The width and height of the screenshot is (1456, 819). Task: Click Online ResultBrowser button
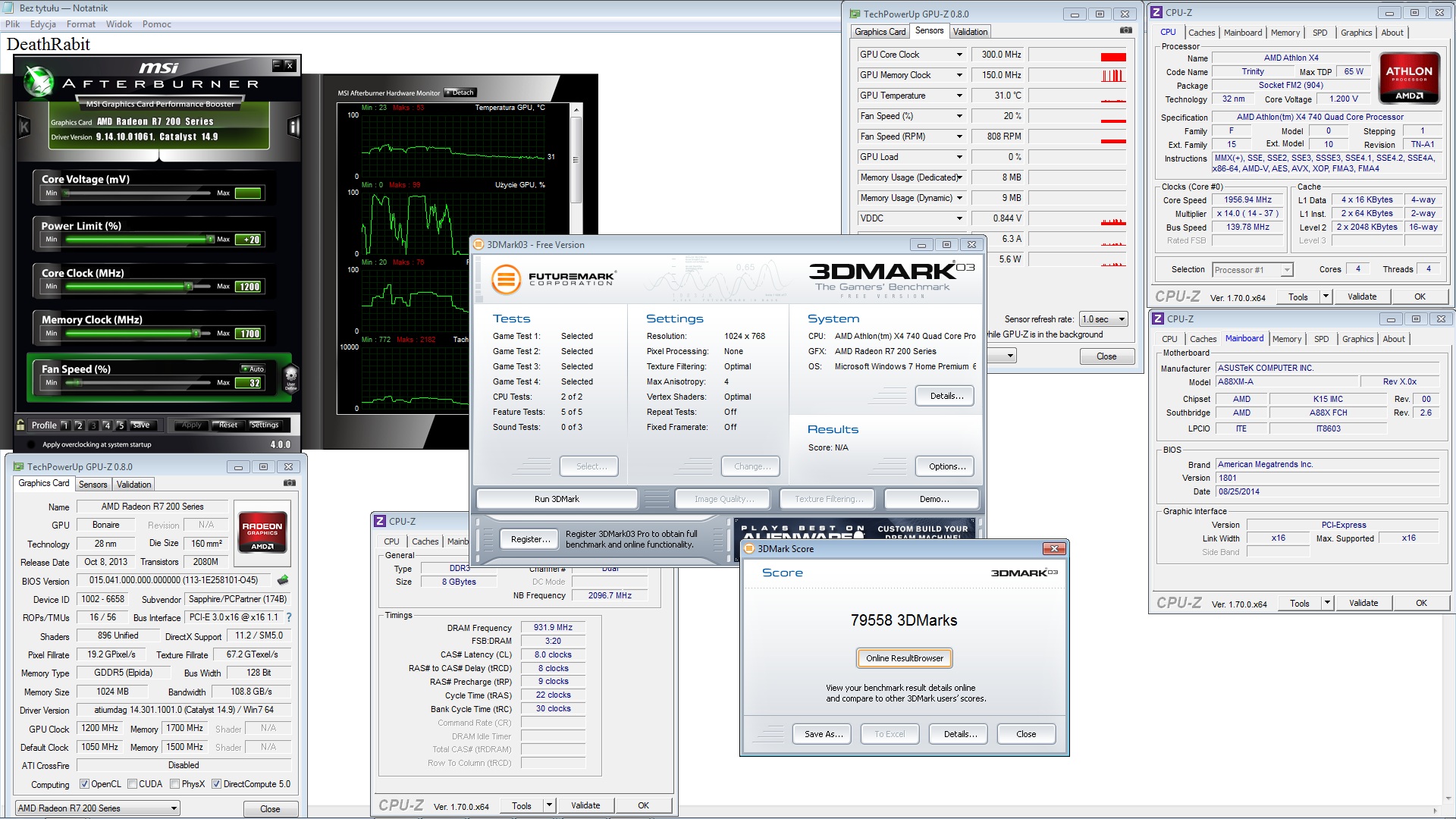(905, 658)
